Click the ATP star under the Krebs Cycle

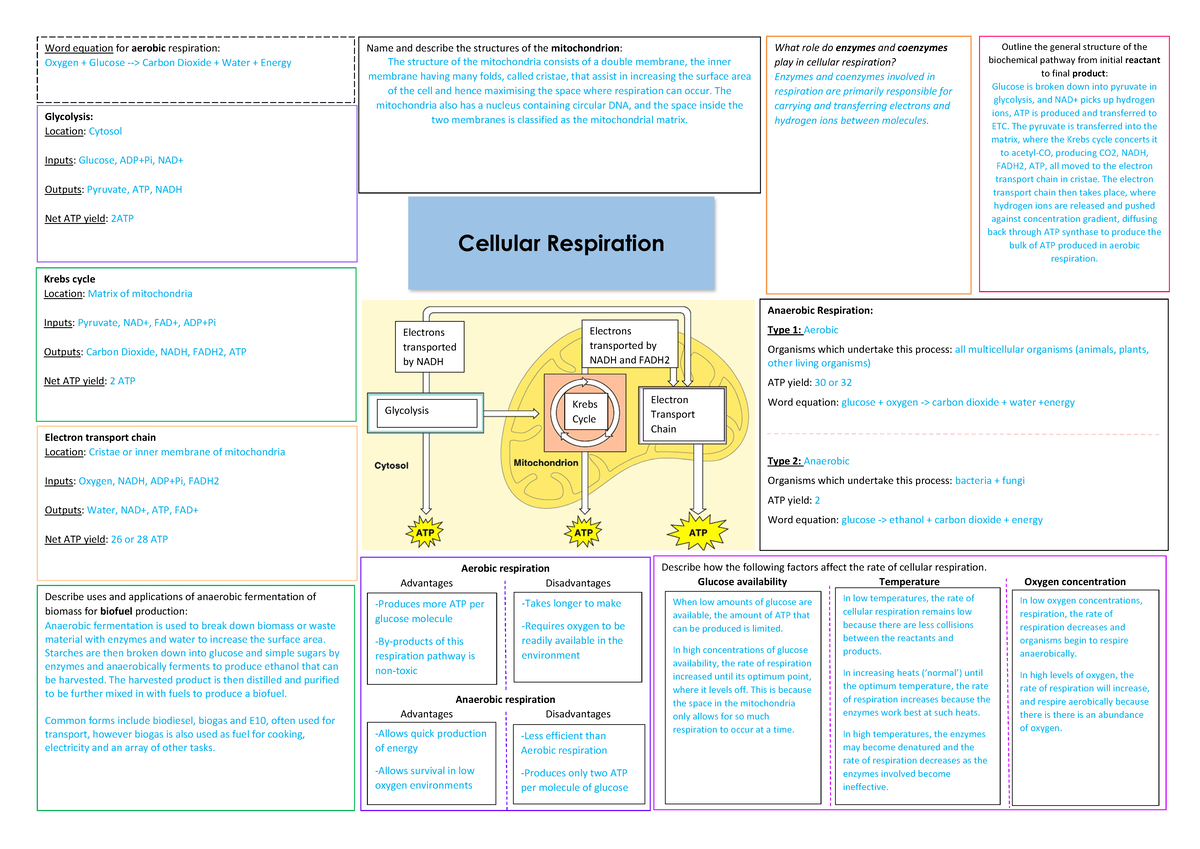click(x=584, y=533)
